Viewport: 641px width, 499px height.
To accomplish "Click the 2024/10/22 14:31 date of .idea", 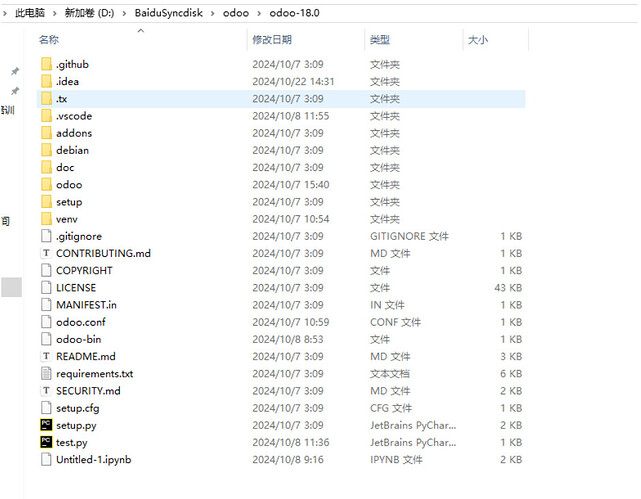I will (x=293, y=81).
